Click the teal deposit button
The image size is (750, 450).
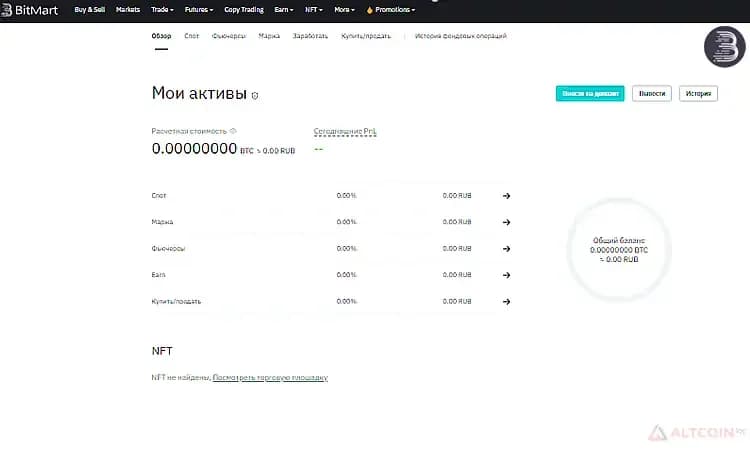click(590, 93)
